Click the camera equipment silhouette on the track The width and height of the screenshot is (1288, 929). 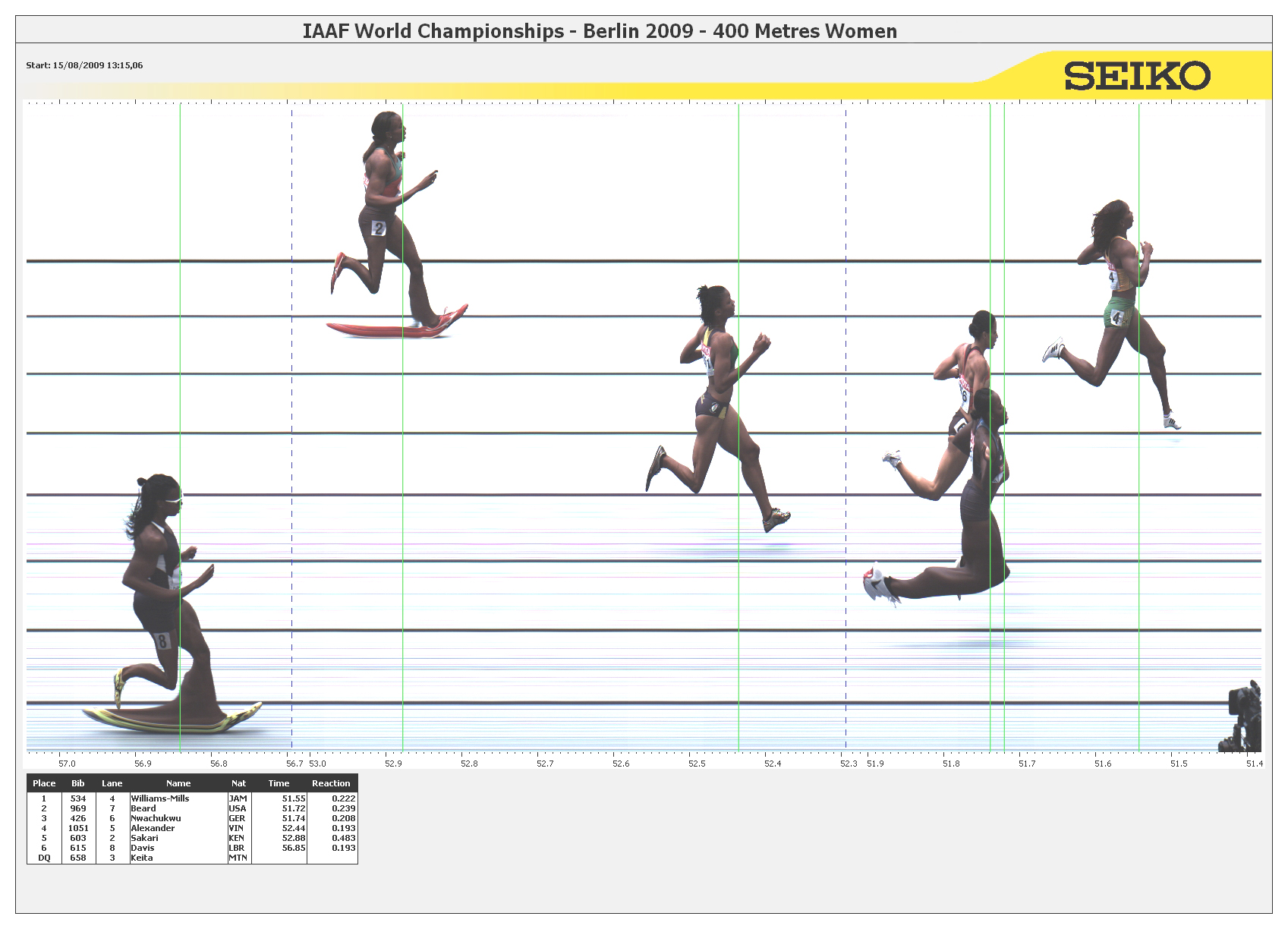pyautogui.click(x=1242, y=718)
